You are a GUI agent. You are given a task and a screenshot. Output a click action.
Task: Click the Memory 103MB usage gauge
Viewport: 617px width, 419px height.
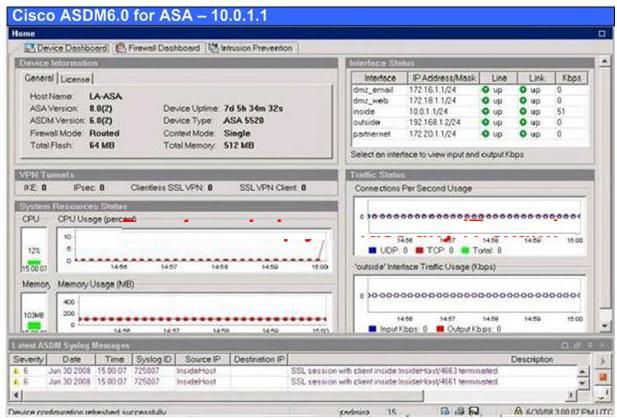point(34,313)
